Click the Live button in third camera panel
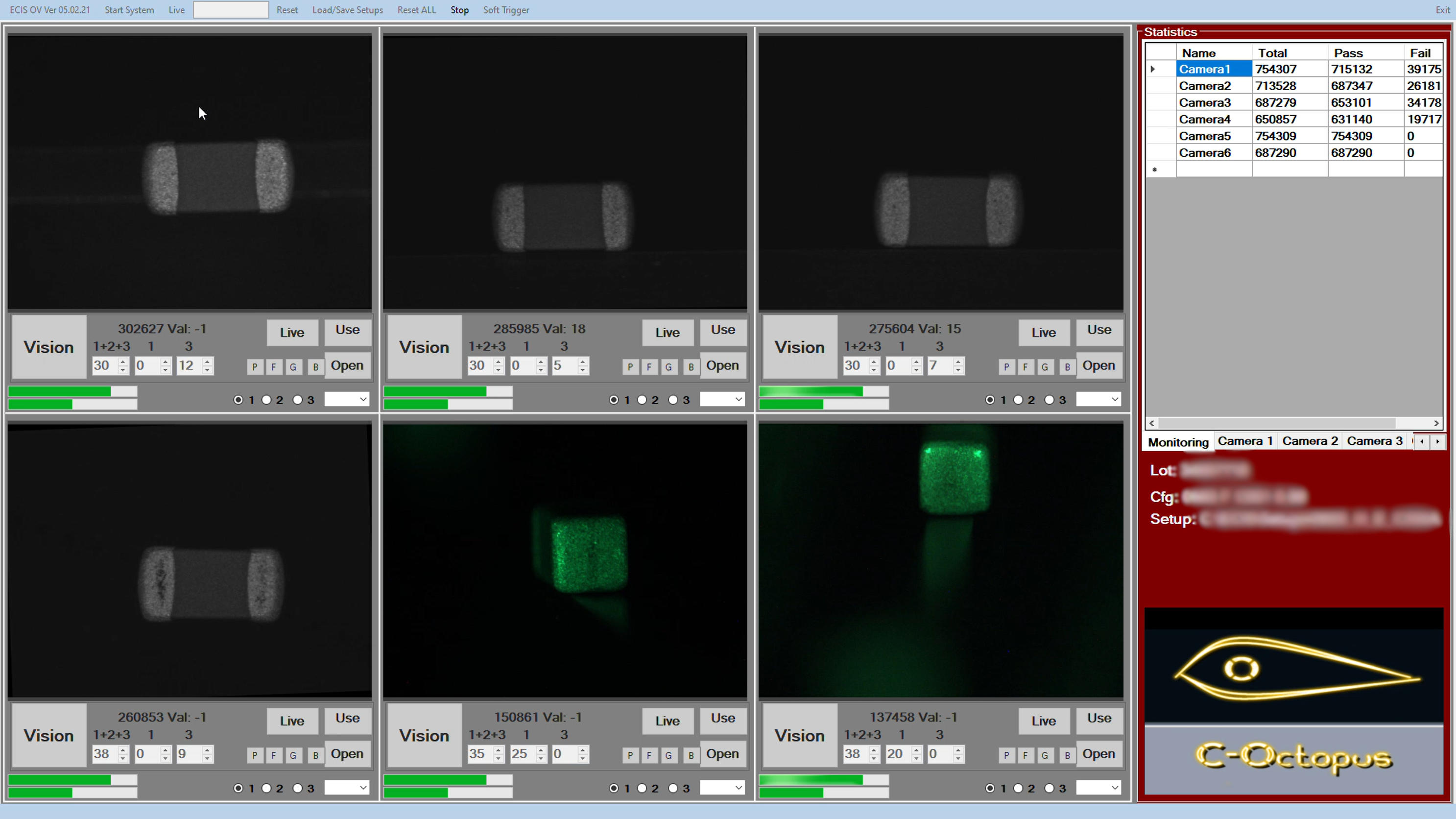This screenshot has width=1456, height=819. [1043, 332]
